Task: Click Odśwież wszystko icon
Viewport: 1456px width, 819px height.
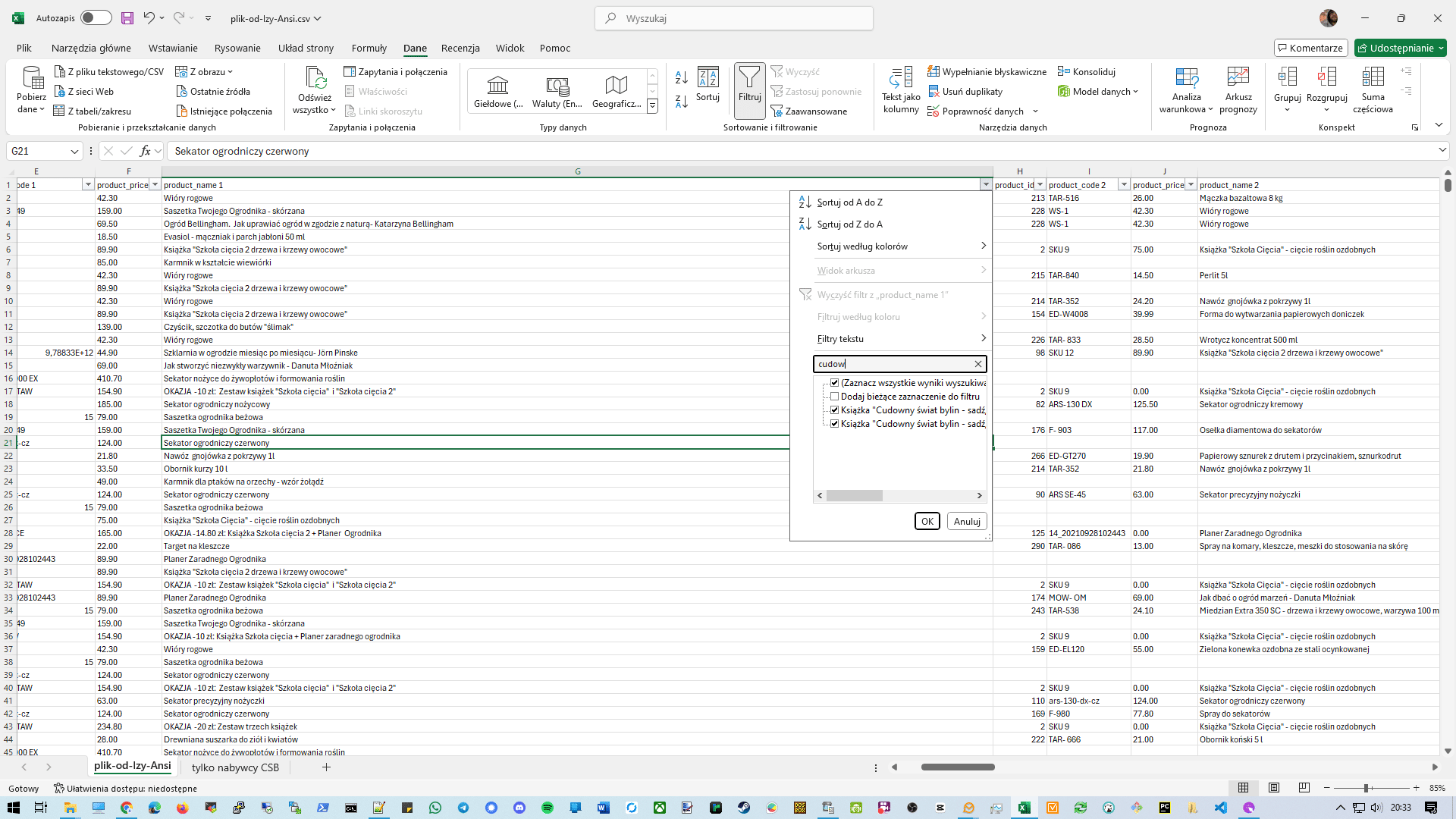Action: [x=315, y=80]
